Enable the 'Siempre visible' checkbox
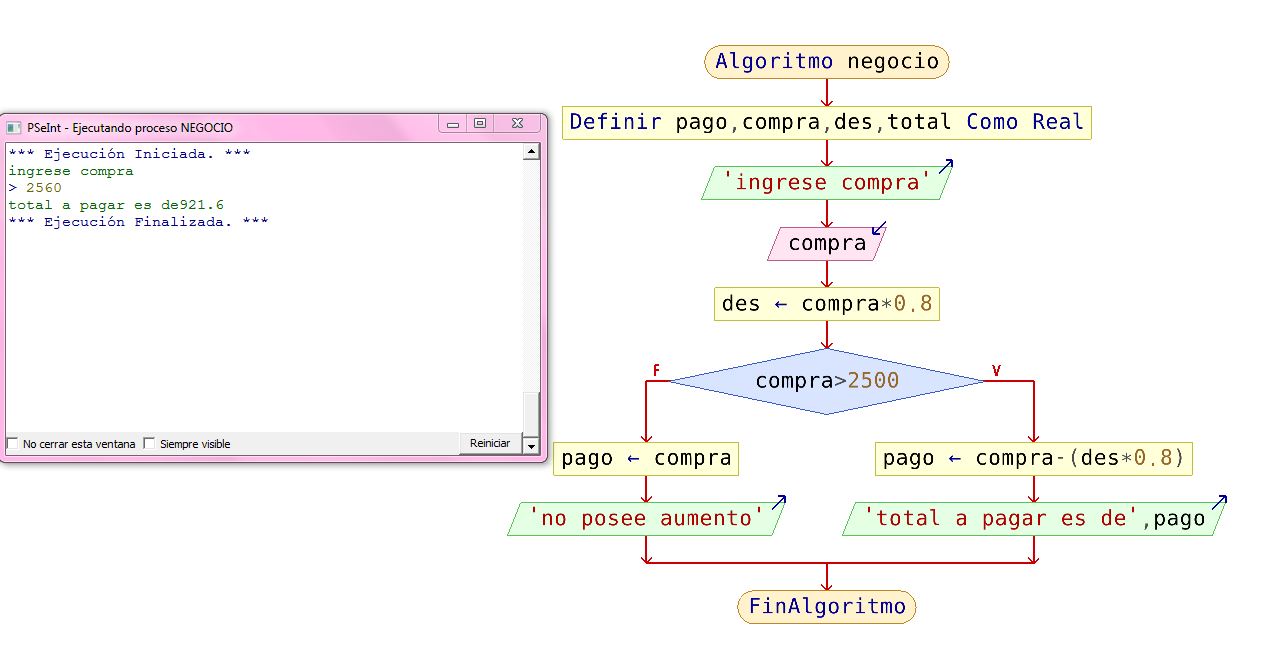1279x655 pixels. [x=148, y=443]
